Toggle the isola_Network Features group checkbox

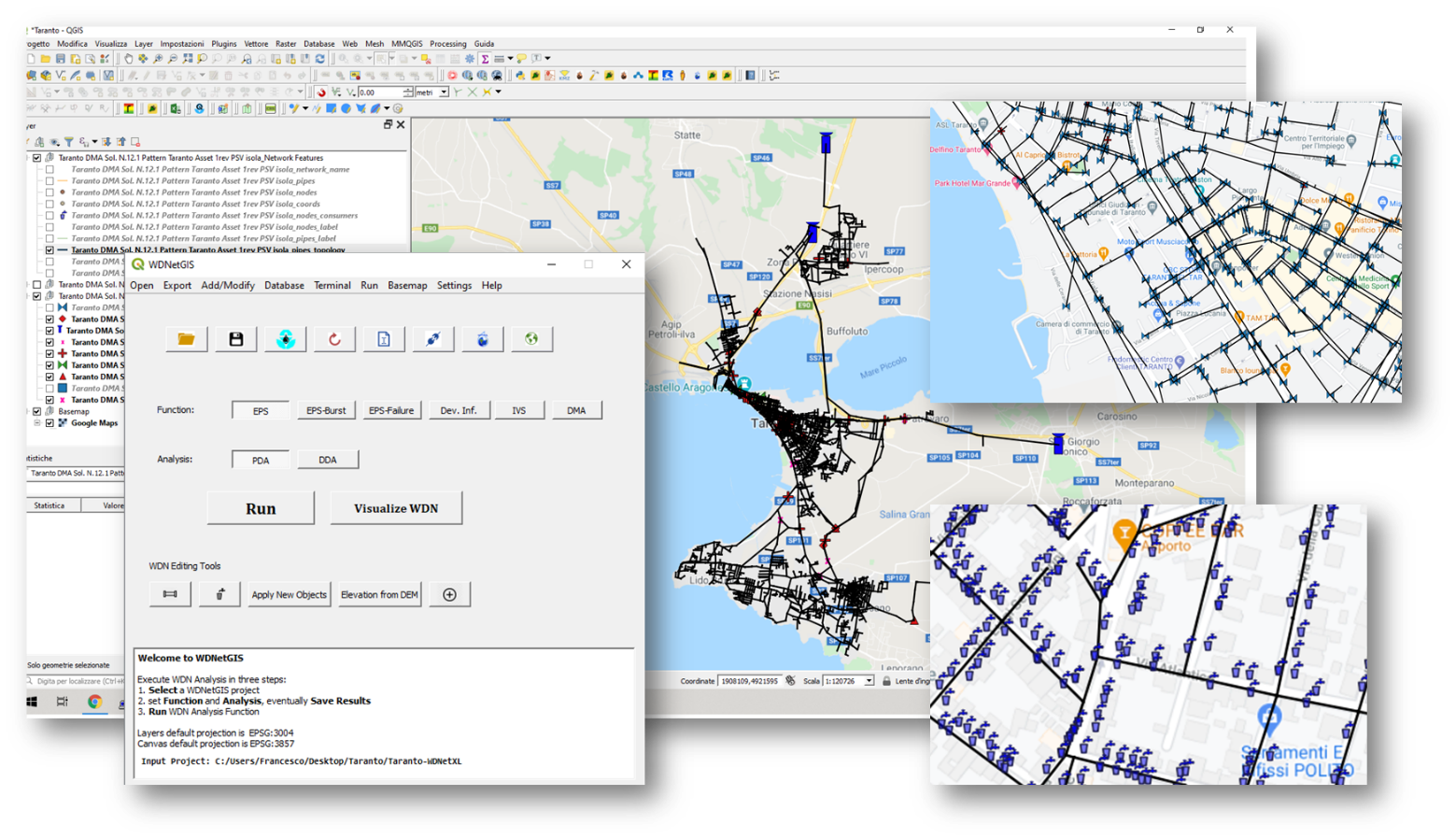tap(37, 158)
